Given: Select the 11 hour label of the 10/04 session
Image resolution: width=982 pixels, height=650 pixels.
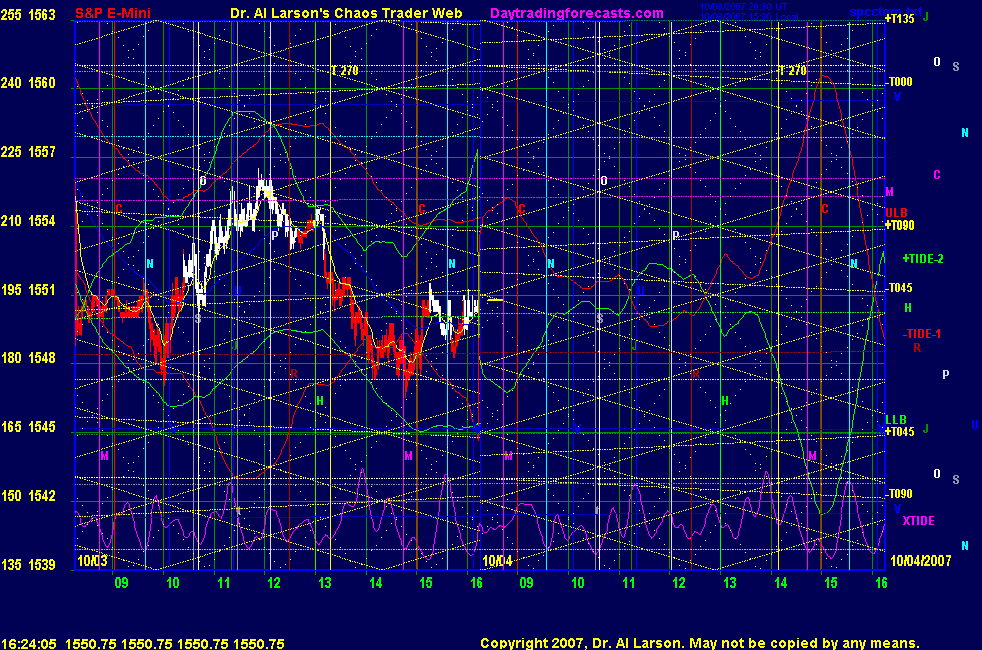Looking at the screenshot, I should pyautogui.click(x=628, y=583).
